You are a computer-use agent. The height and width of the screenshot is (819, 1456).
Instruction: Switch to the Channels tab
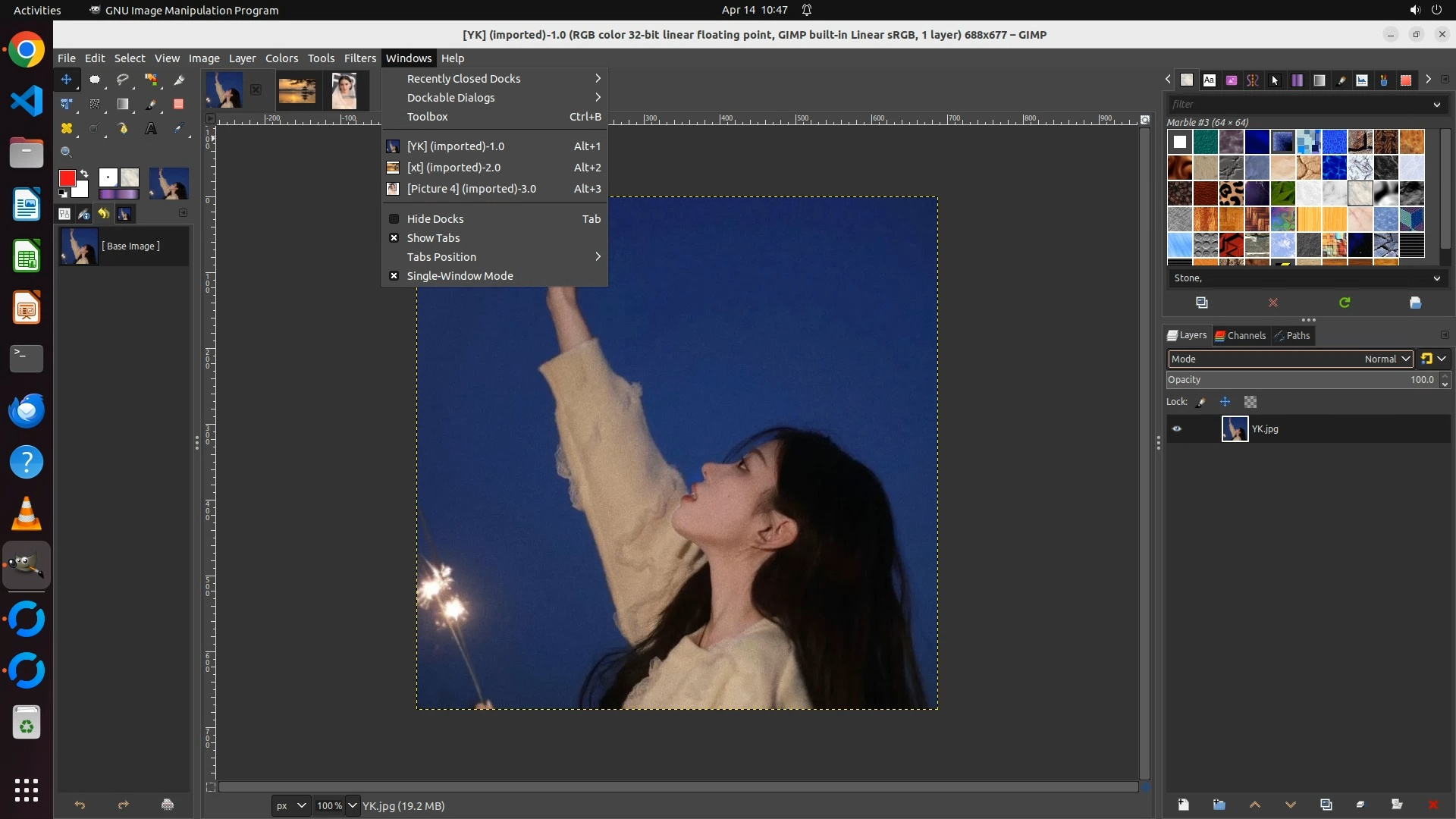pyautogui.click(x=1241, y=336)
